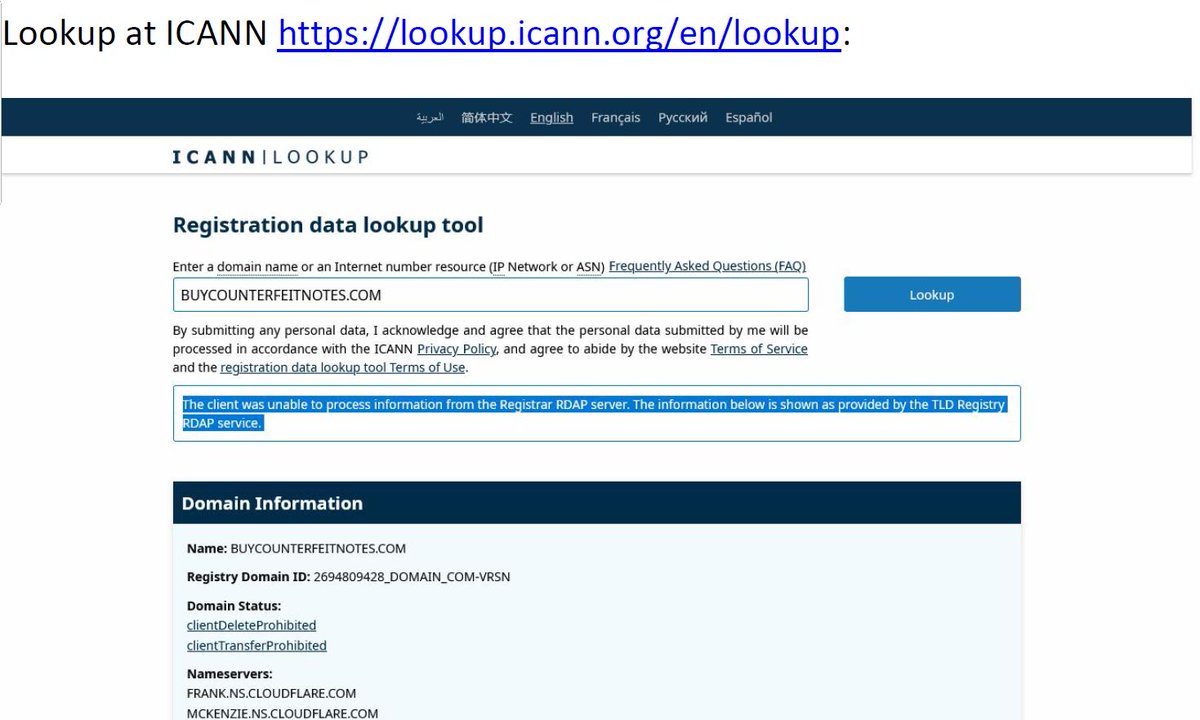Click the 'ASN' abbreviation term
Screen dimensions: 1200x720
click(588, 267)
